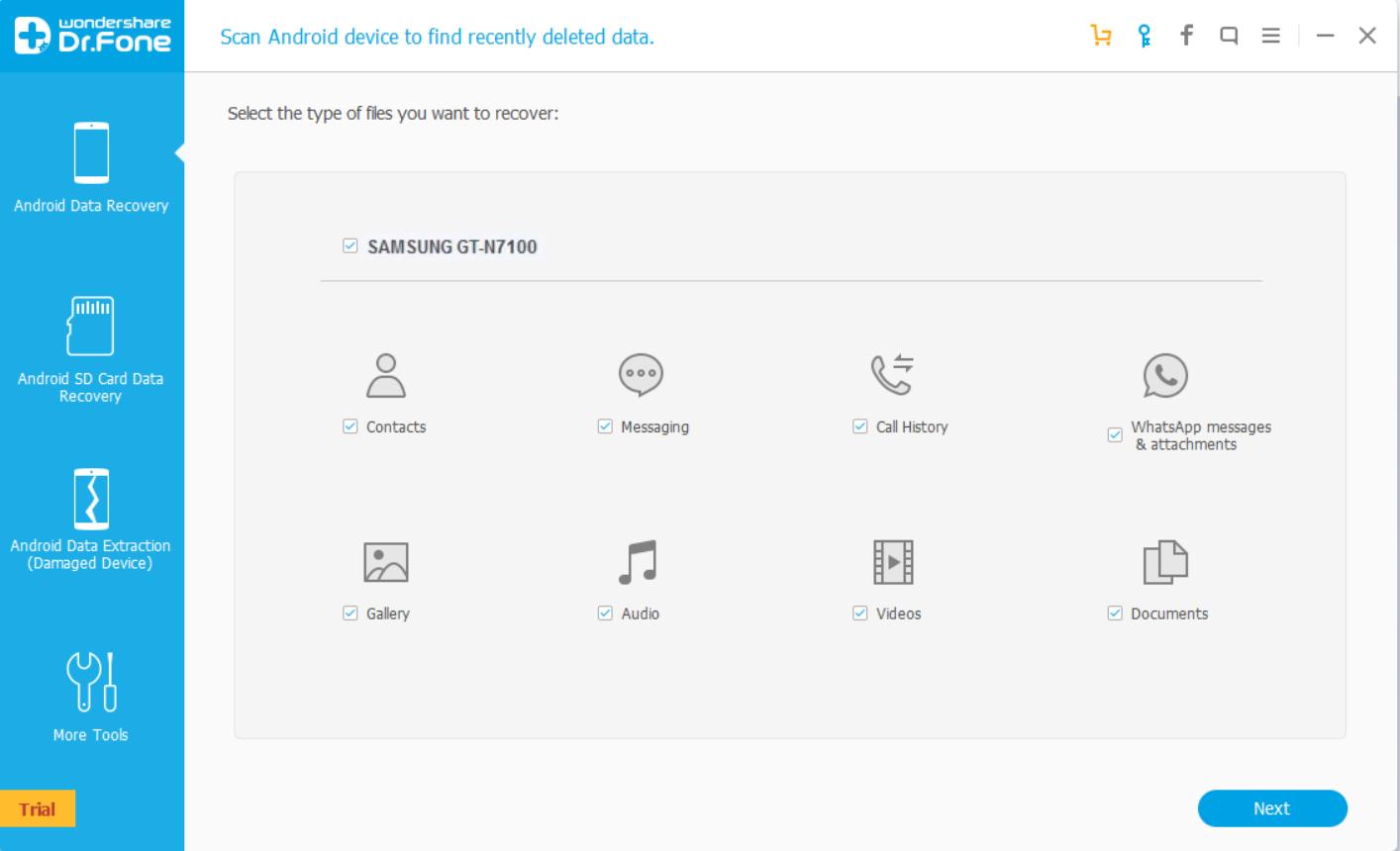Click the WhatsApp messages & attachments label
1400x851 pixels.
[x=1201, y=436]
